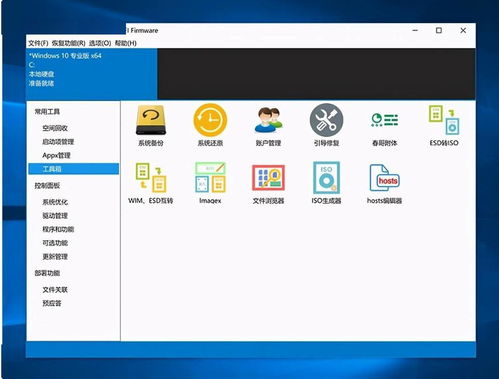Viewport: 499px width, 379px height.
Task: Select the Windows 10 专业版 x64 image tile
Action: click(x=92, y=74)
